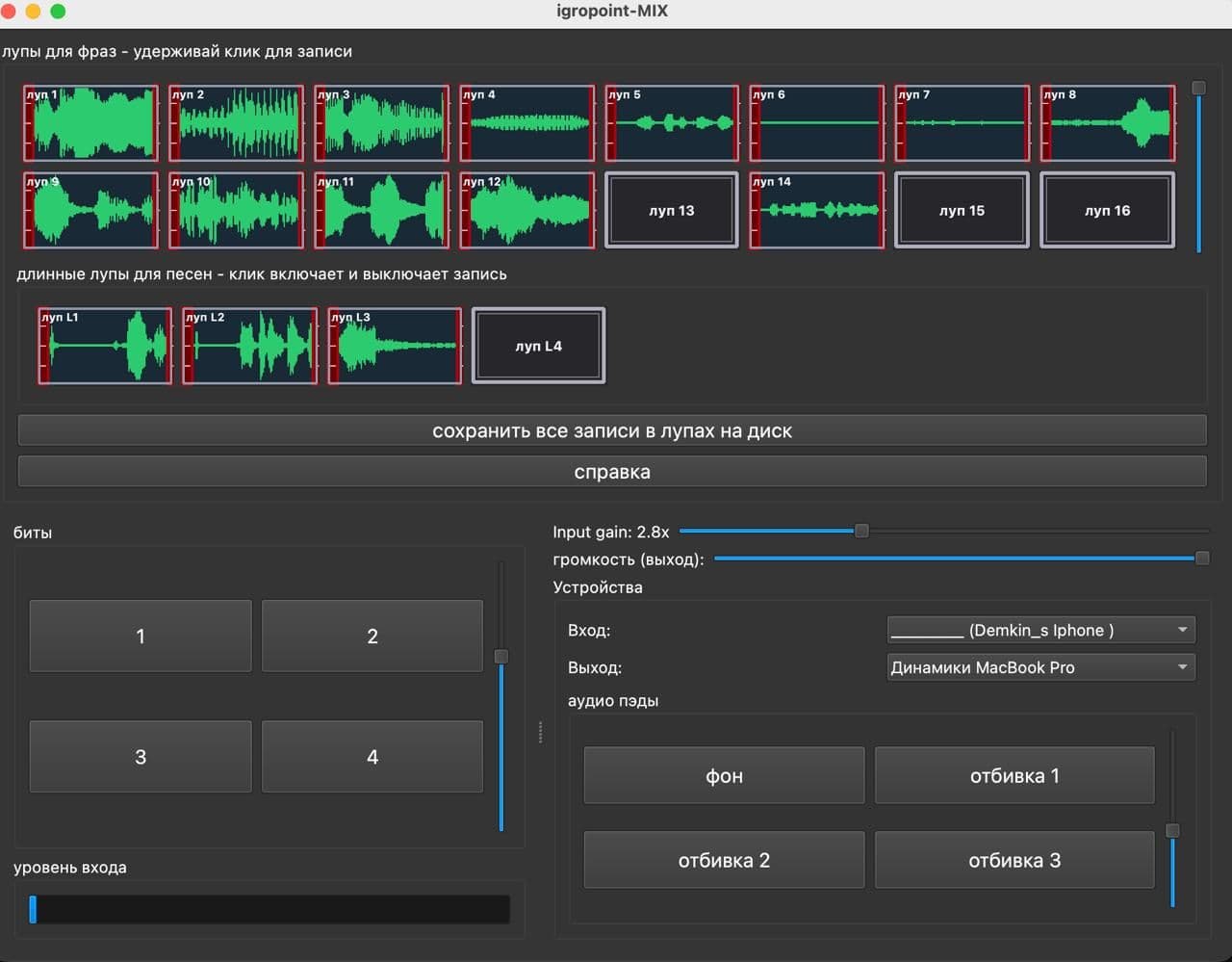Click the empty луп 15 pad
The image size is (1232, 962).
coord(962,210)
